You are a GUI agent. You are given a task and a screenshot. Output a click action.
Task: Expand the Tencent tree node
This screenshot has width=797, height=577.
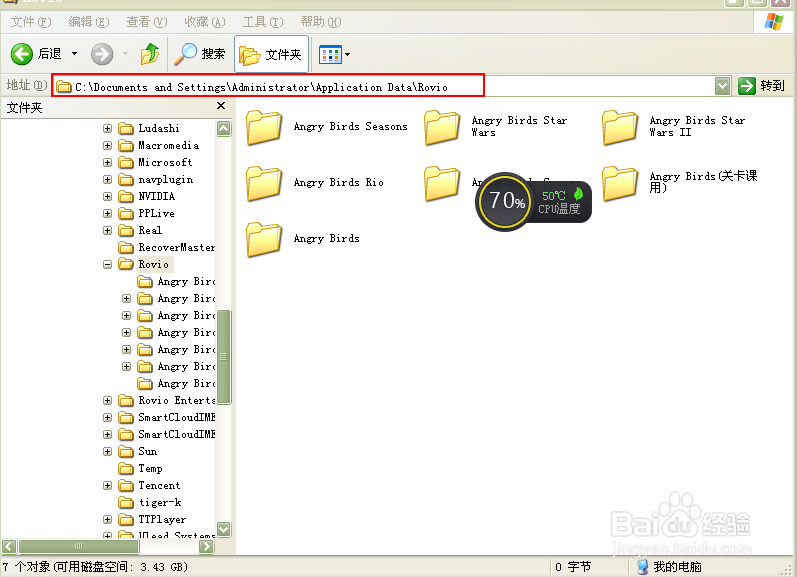(x=107, y=485)
